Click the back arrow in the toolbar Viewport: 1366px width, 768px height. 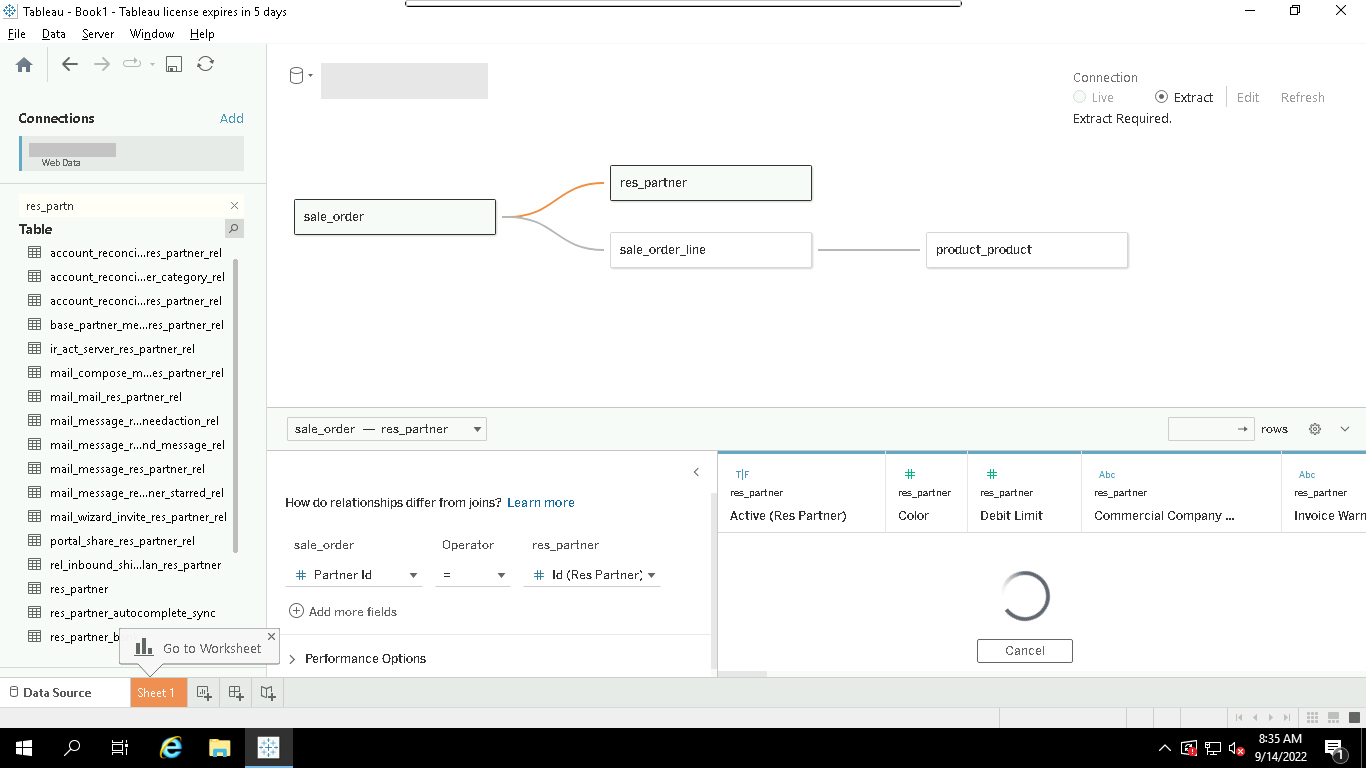[x=70, y=64]
